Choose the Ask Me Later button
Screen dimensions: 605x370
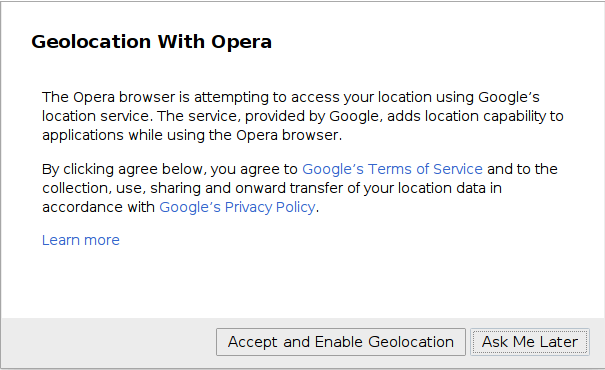click(x=529, y=342)
